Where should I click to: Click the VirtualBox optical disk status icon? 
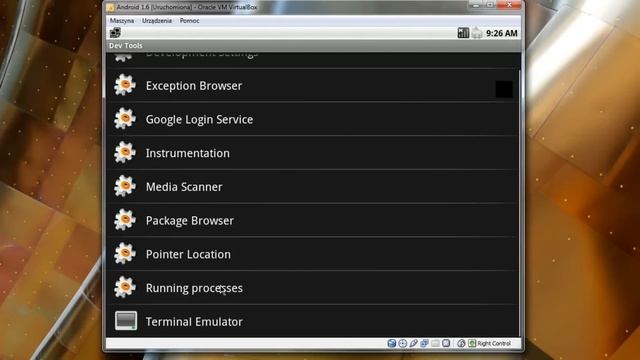402,343
